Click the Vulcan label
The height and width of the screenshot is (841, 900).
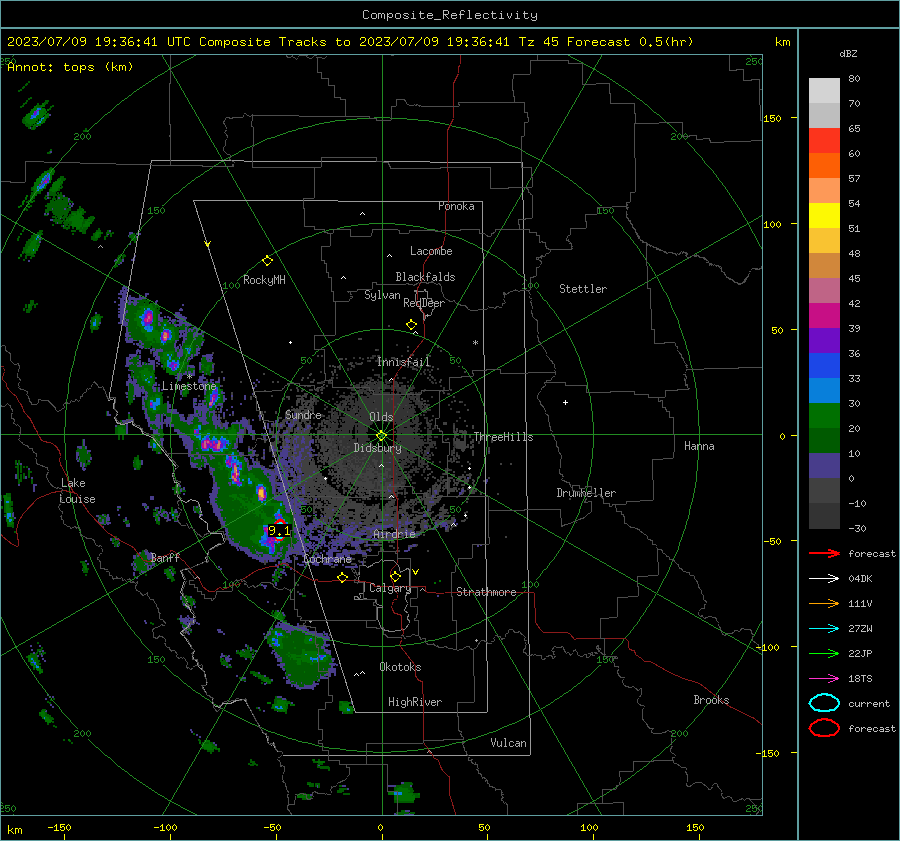(508, 743)
